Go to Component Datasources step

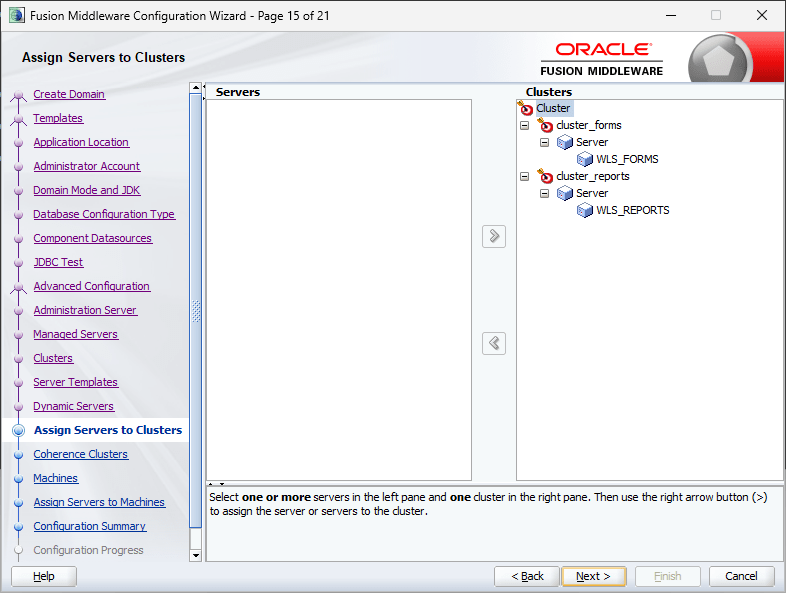click(x=93, y=239)
